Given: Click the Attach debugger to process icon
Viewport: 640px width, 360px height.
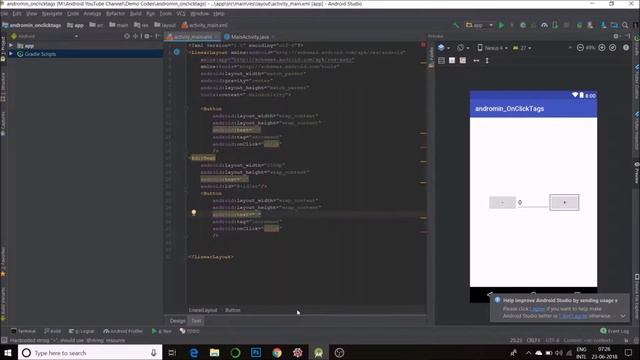Looking at the screenshot, I should (555, 25).
